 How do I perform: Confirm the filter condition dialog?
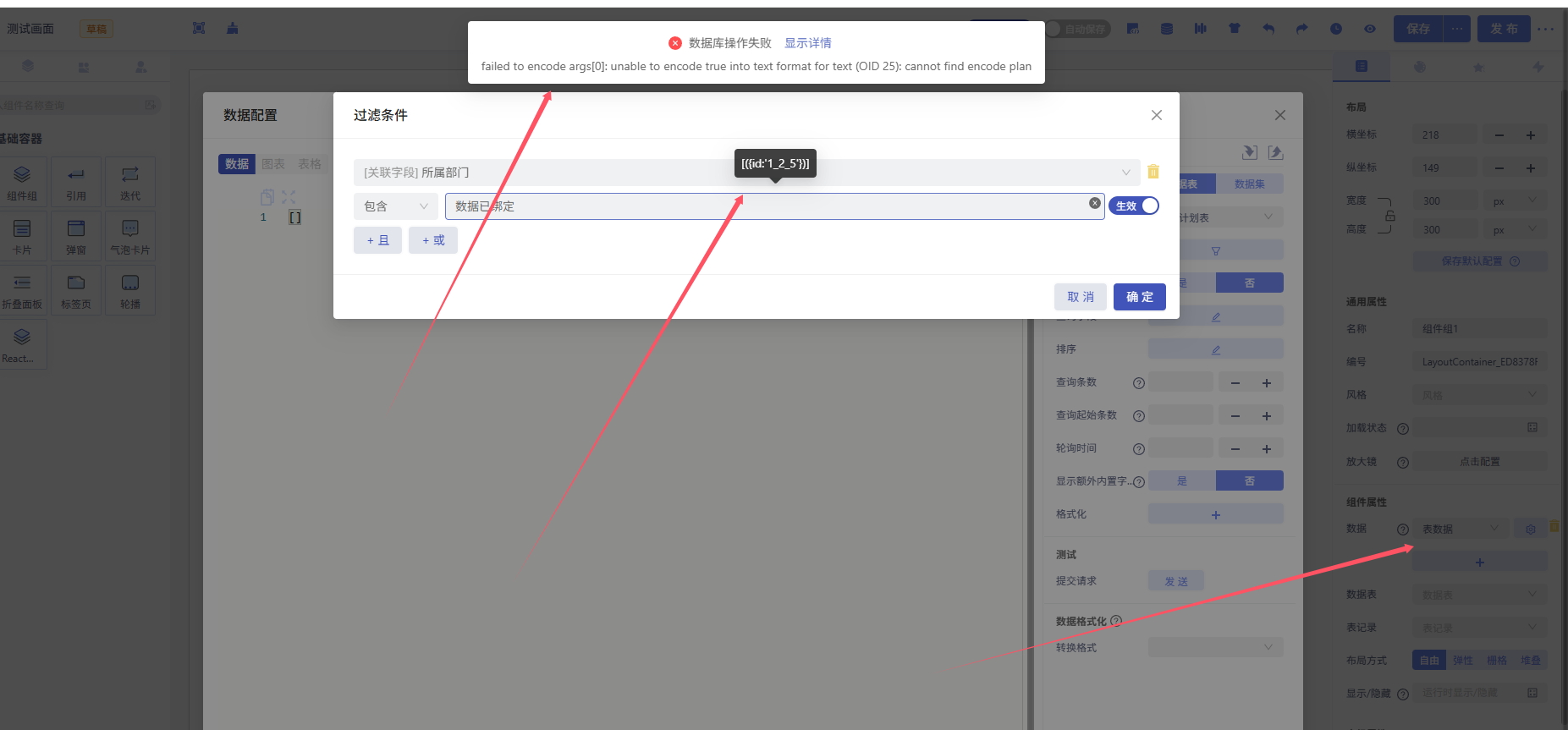tap(1139, 297)
